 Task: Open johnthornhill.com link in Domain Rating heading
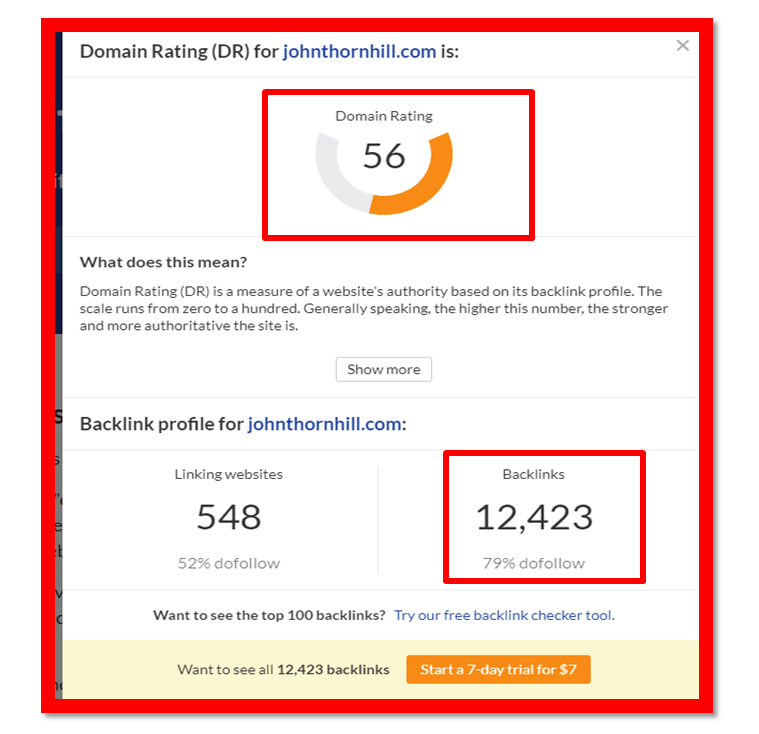tap(359, 51)
